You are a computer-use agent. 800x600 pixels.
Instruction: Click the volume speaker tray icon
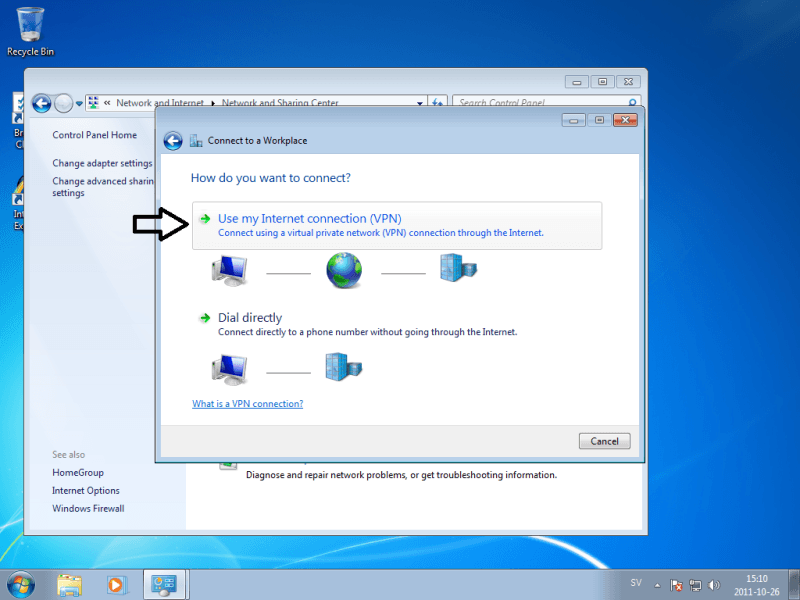point(714,584)
